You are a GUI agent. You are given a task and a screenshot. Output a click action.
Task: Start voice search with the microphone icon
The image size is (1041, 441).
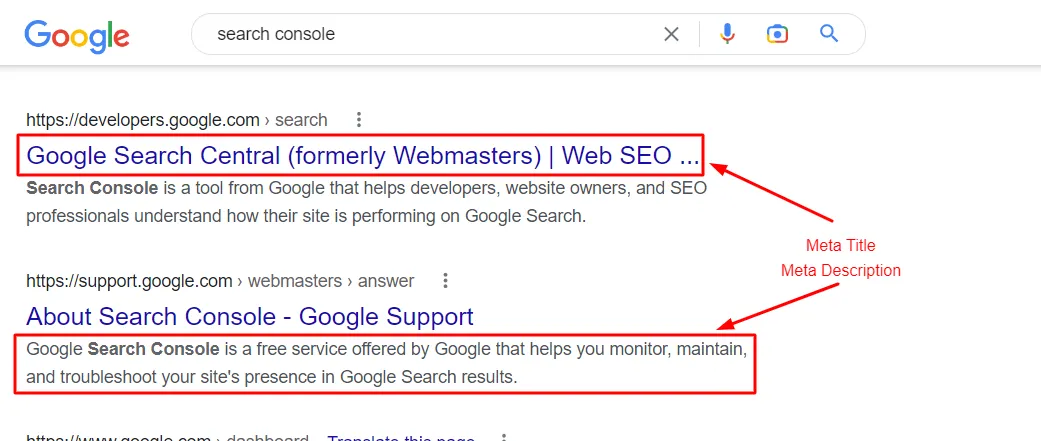click(728, 34)
